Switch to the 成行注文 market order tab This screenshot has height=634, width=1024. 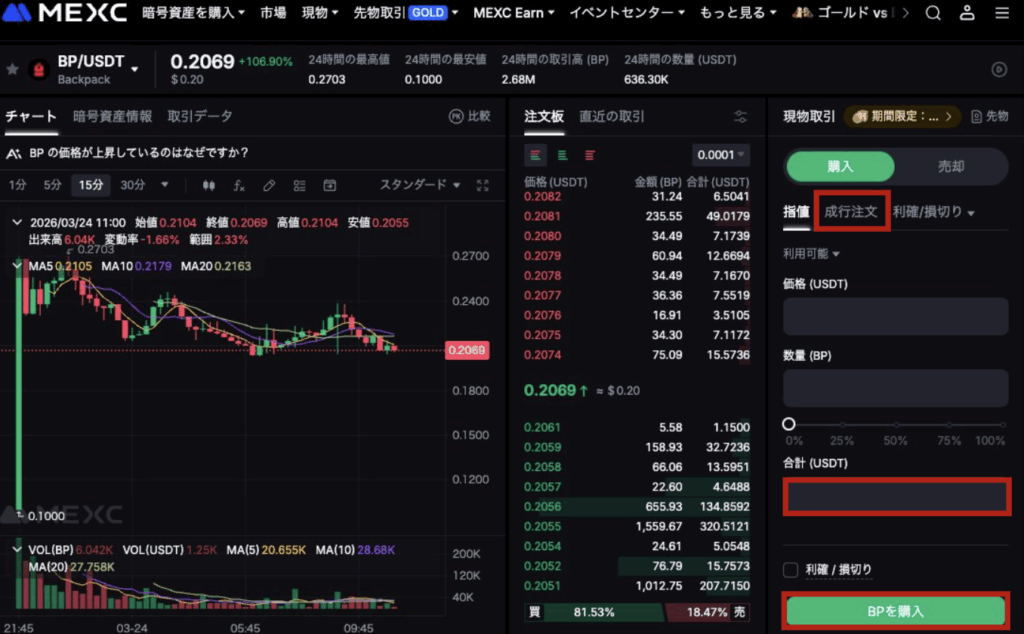(x=850, y=212)
